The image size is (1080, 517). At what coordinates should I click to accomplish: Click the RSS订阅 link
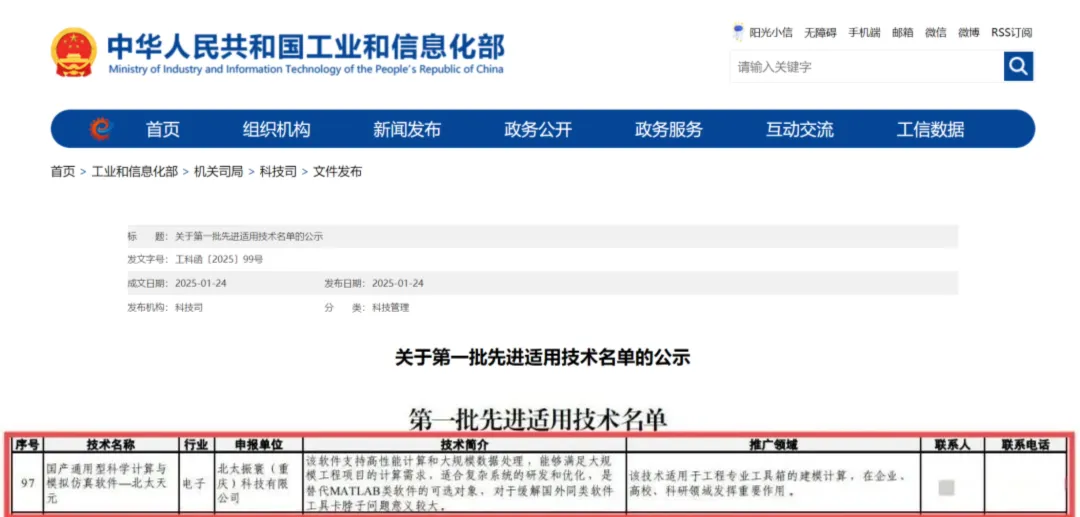(x=1012, y=32)
